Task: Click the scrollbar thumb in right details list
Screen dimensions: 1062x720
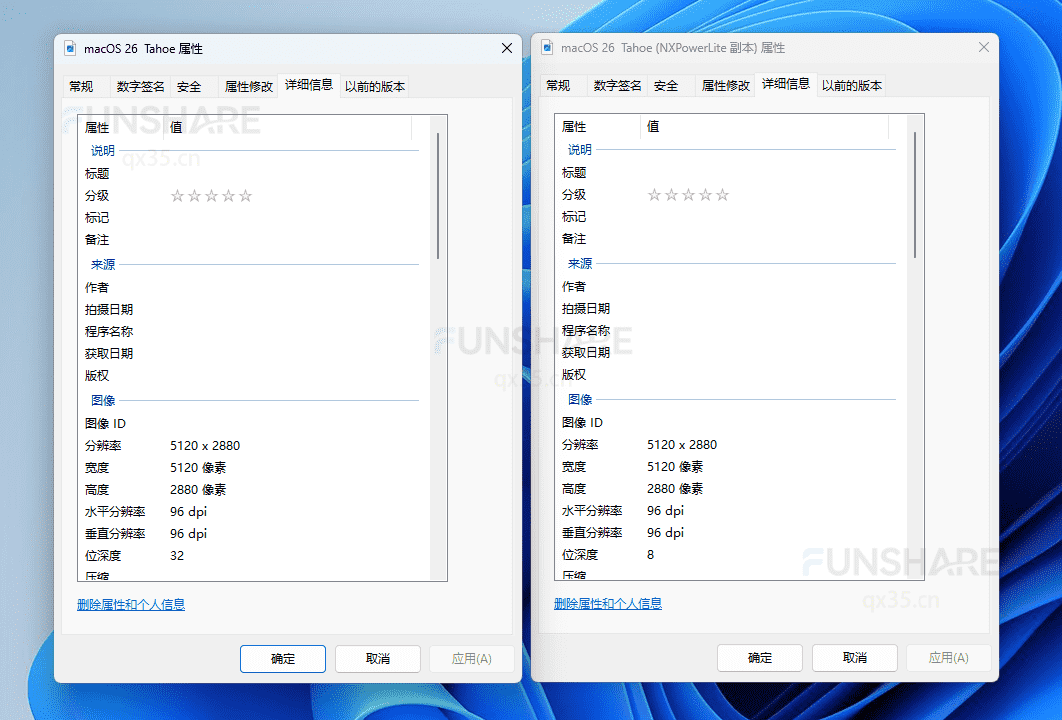Action: coord(915,195)
